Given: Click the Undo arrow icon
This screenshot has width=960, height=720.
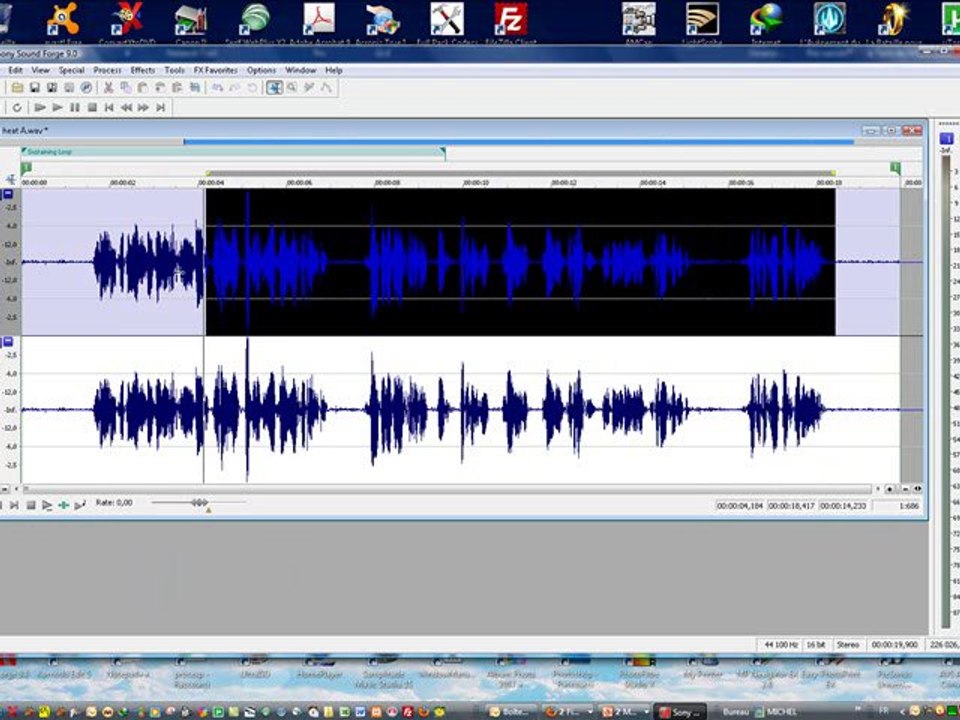Looking at the screenshot, I should [217, 88].
